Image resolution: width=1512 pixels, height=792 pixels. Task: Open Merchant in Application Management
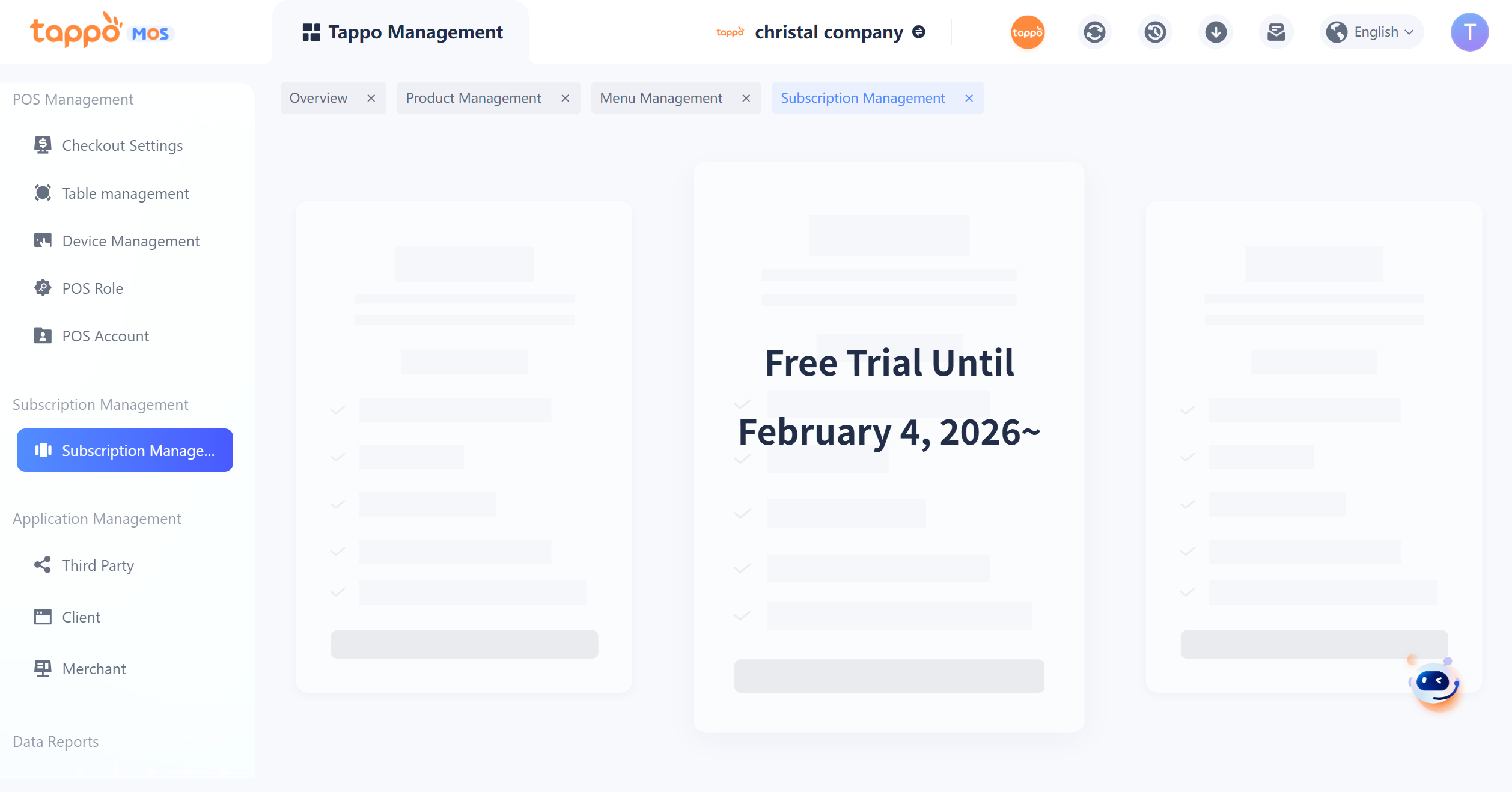94,669
